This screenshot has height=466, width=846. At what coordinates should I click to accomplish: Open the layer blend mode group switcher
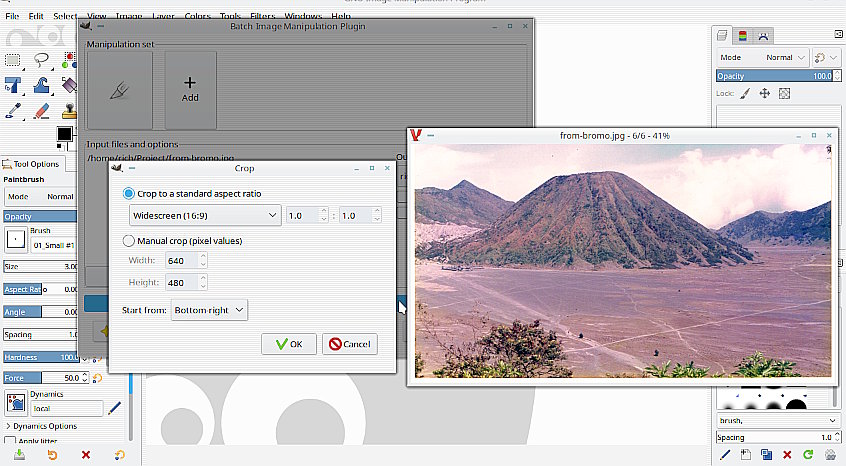point(825,57)
